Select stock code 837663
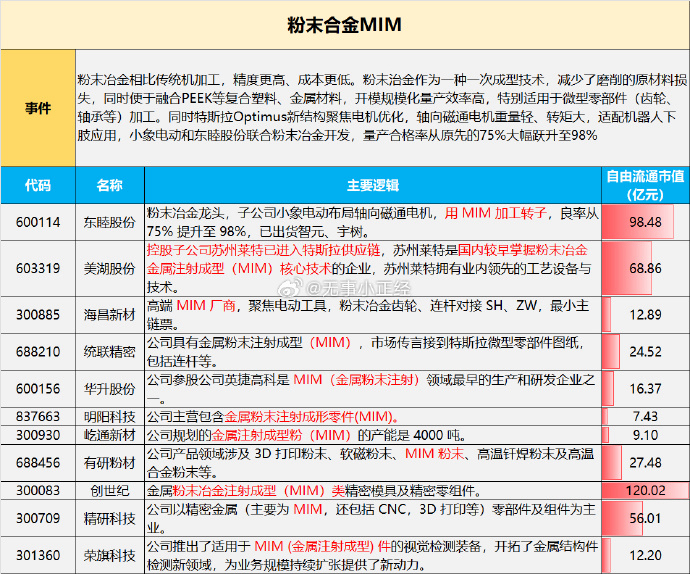 tap(38, 416)
